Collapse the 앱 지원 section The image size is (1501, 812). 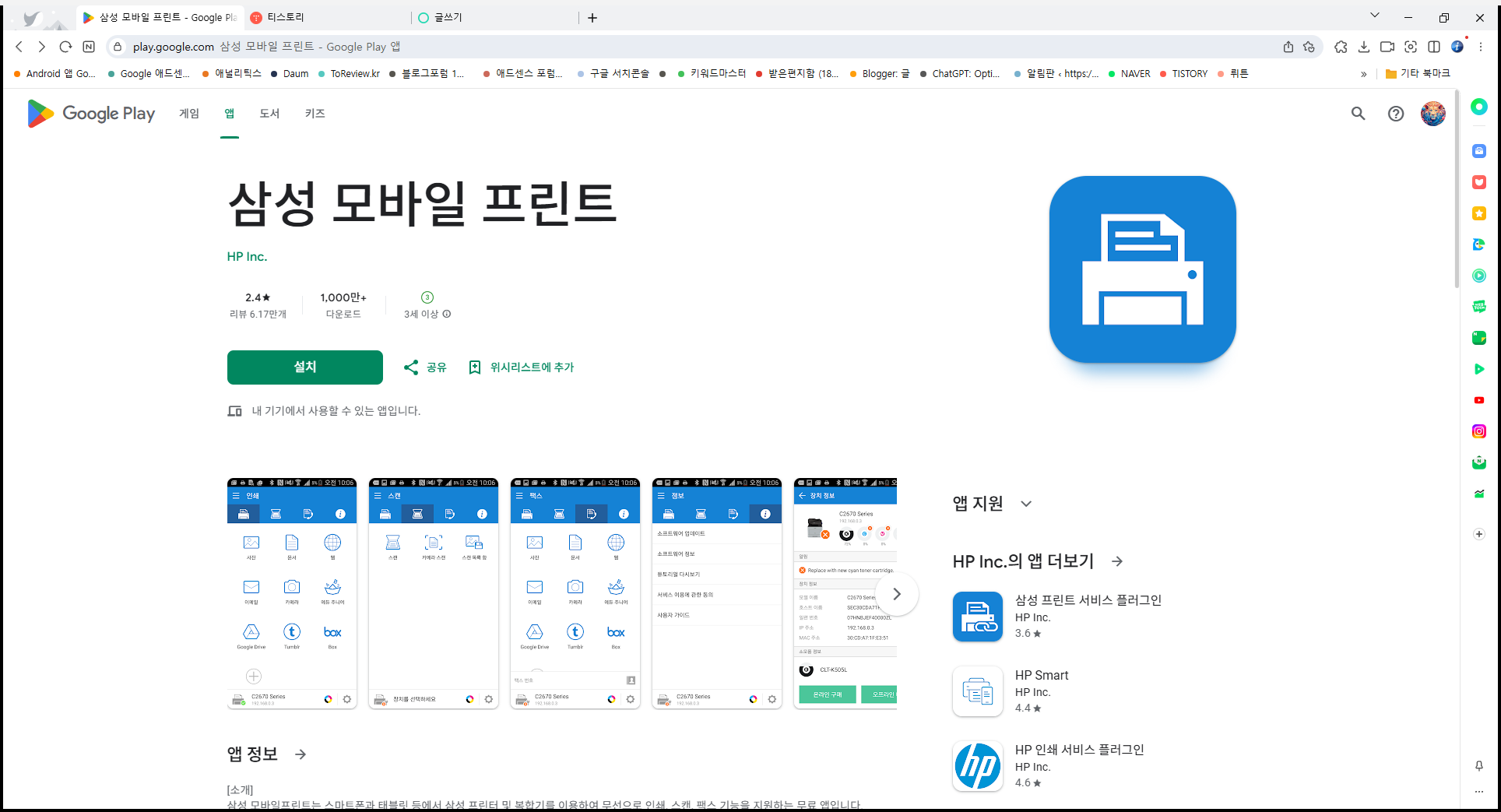pos(1026,504)
